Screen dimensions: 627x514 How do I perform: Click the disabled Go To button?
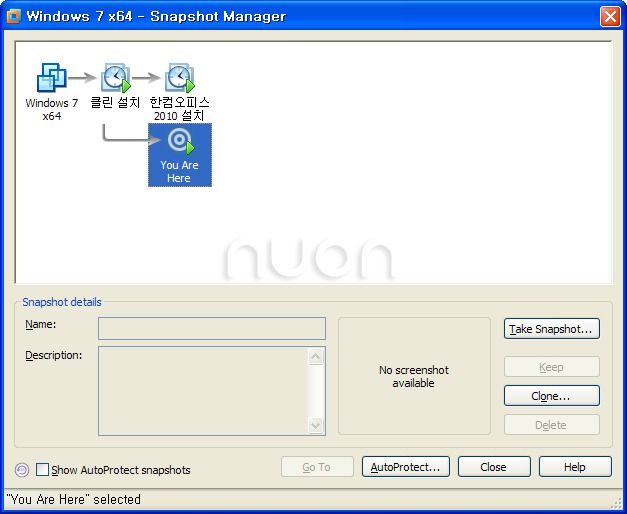(x=317, y=467)
